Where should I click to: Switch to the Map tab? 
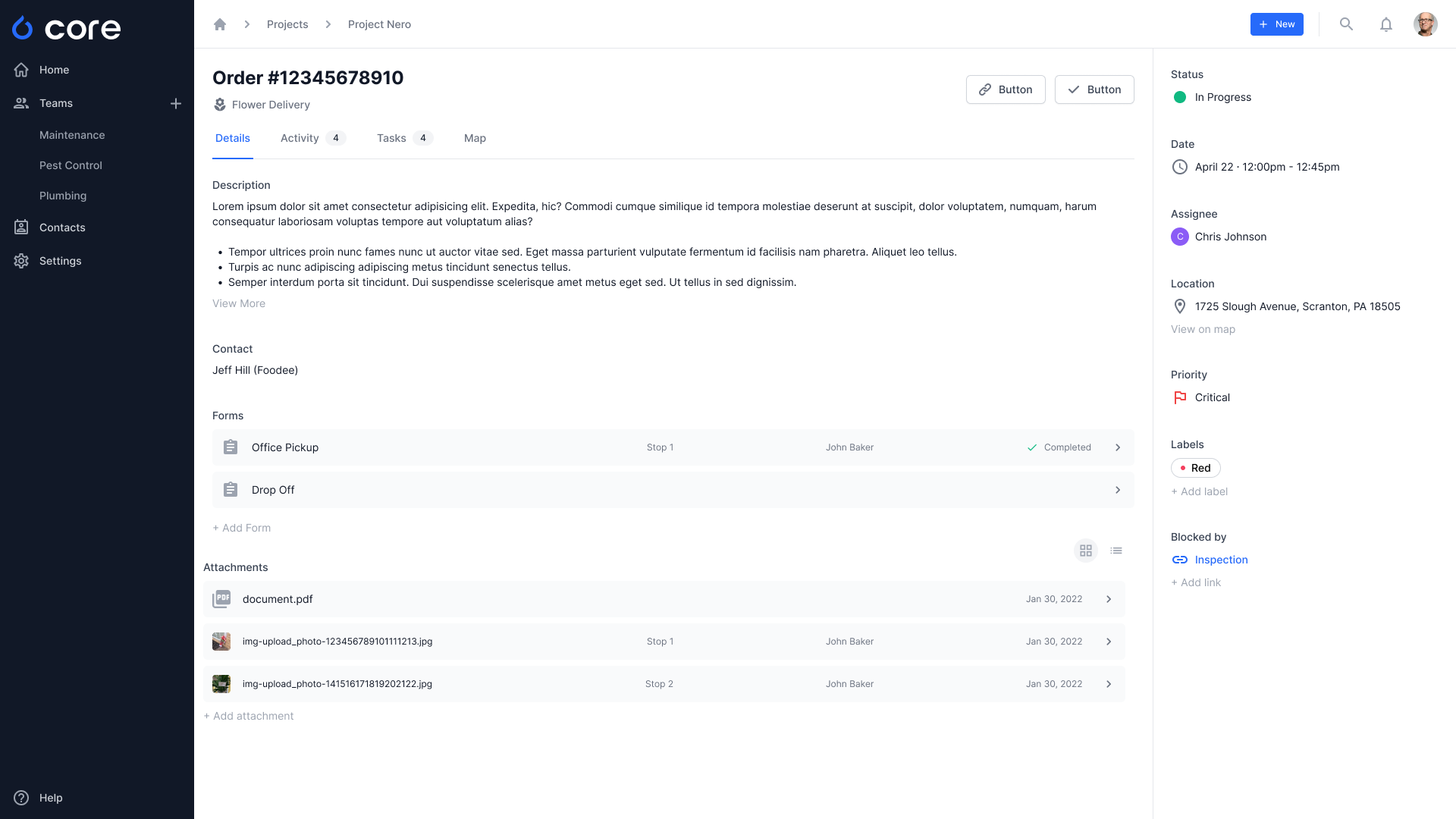click(x=475, y=138)
